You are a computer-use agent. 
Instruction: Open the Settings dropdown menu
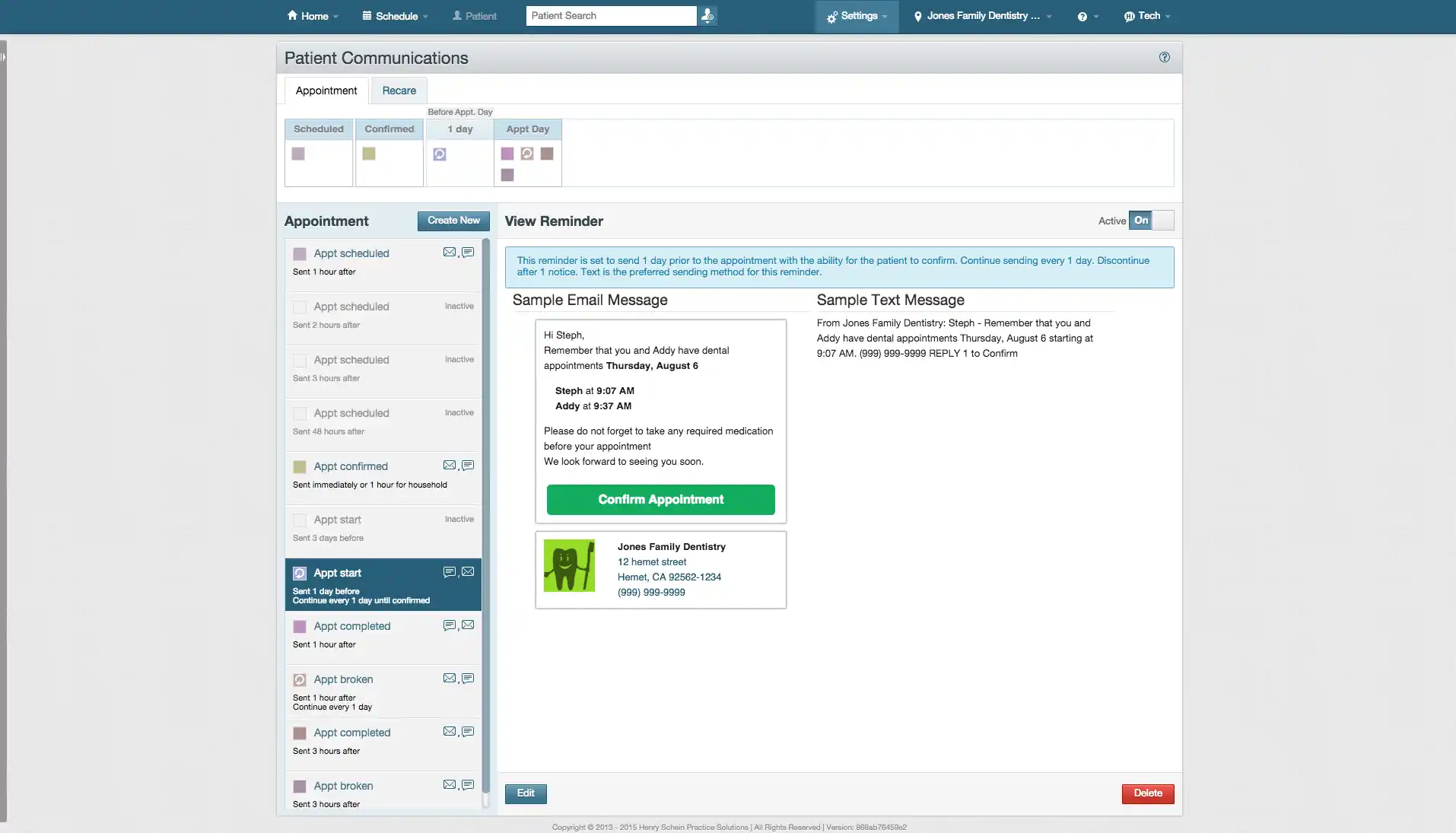point(857,16)
